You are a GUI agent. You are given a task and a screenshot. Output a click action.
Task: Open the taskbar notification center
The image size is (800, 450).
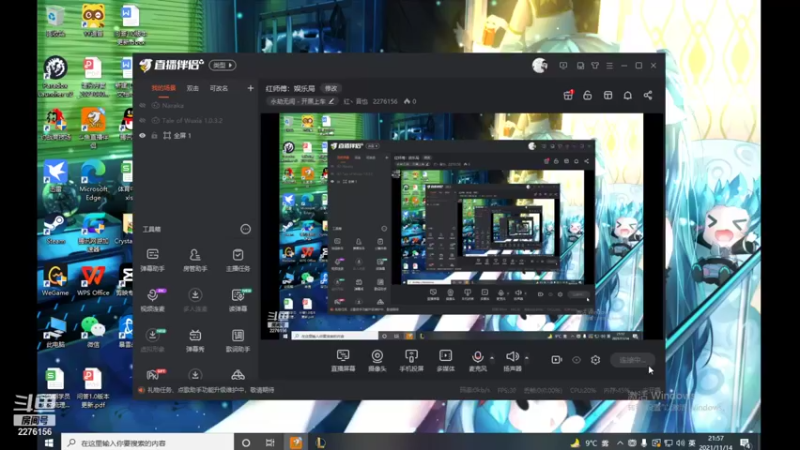[x=745, y=443]
